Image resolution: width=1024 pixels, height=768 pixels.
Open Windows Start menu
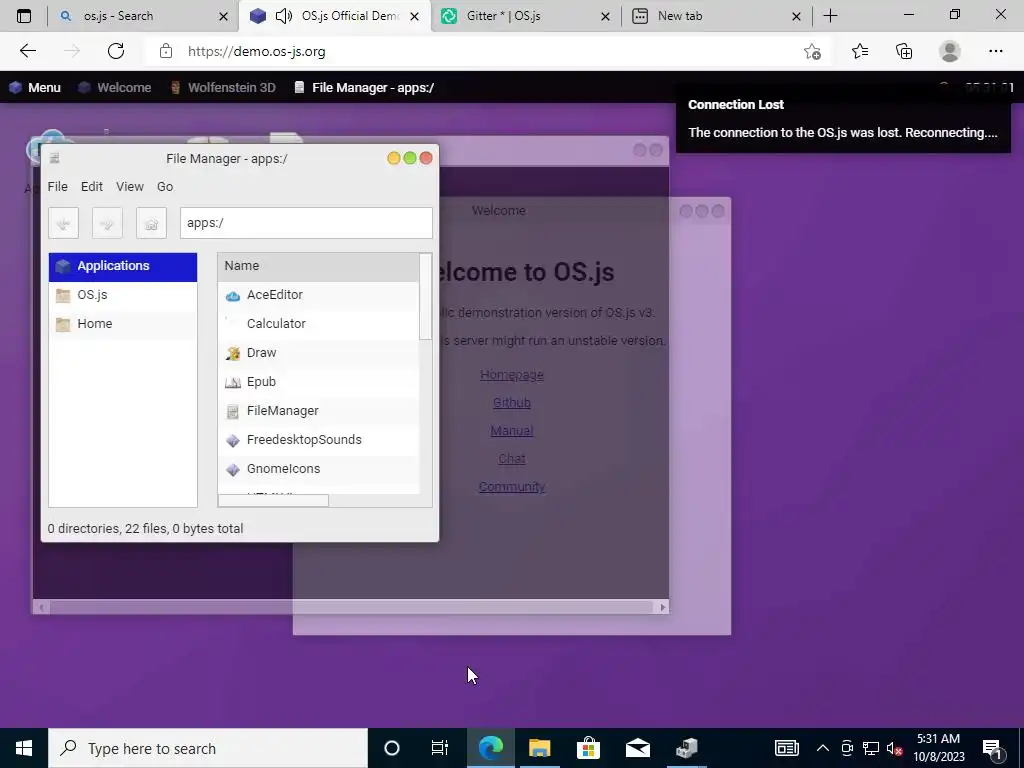(x=24, y=748)
